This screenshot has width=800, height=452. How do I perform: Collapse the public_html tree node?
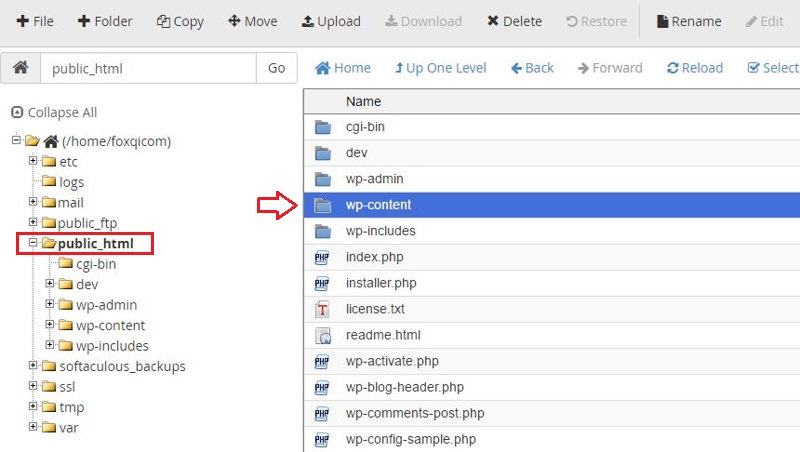33,242
